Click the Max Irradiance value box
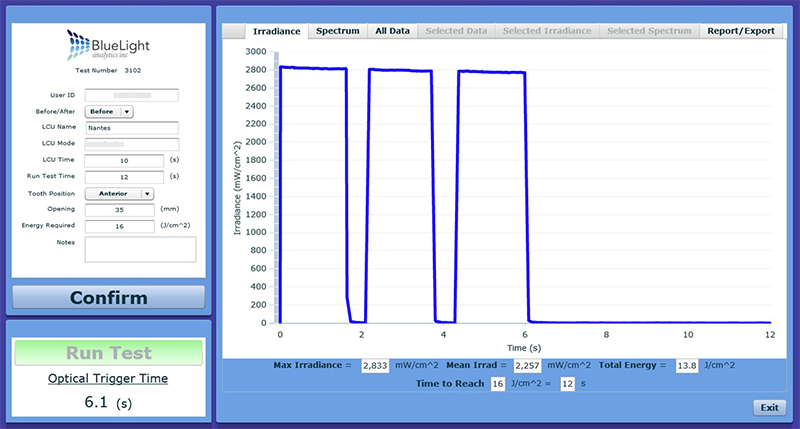This screenshot has height=429, width=800. click(375, 366)
